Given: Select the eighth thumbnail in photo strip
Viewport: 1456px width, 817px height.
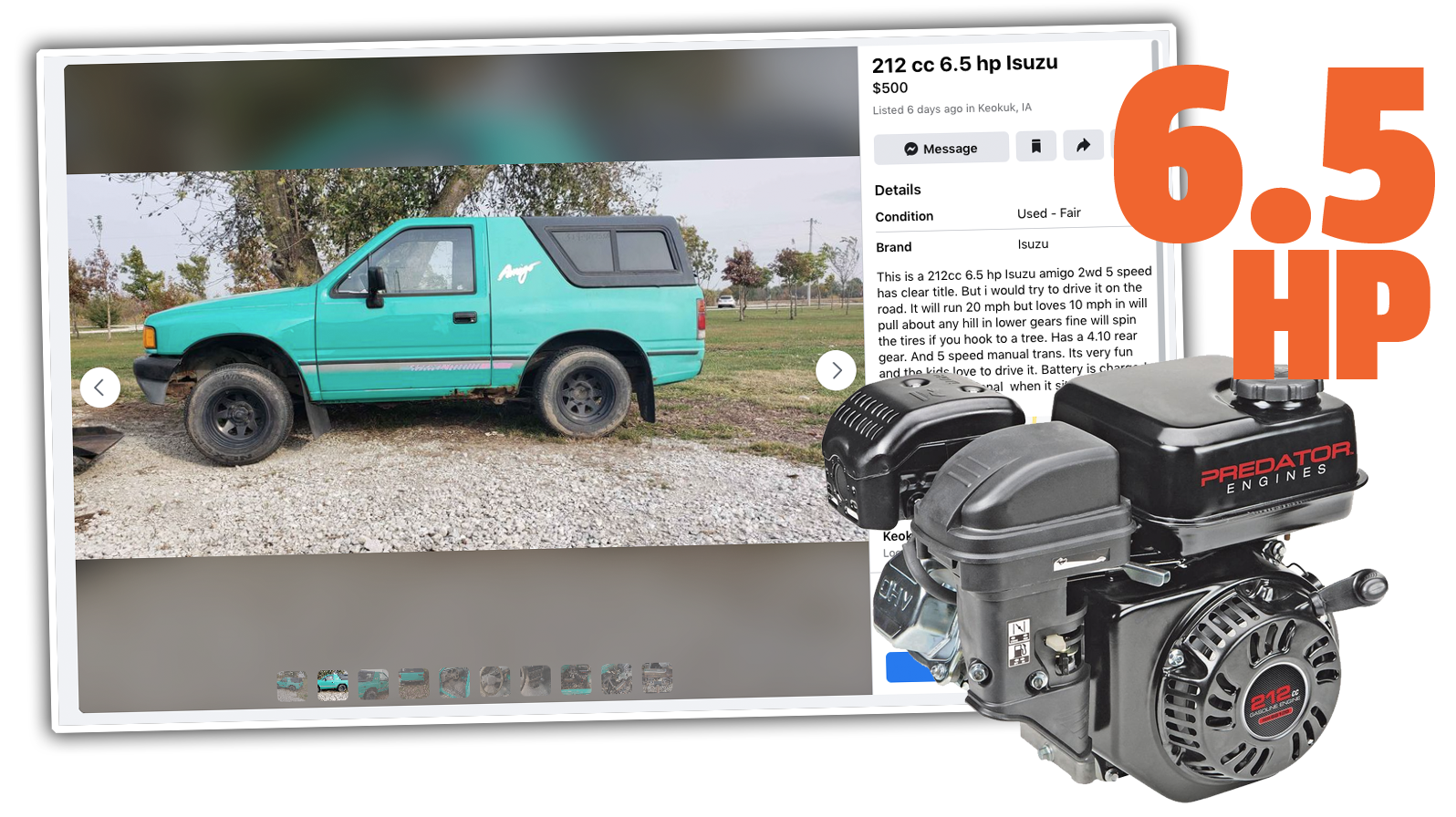Looking at the screenshot, I should click(x=576, y=678).
